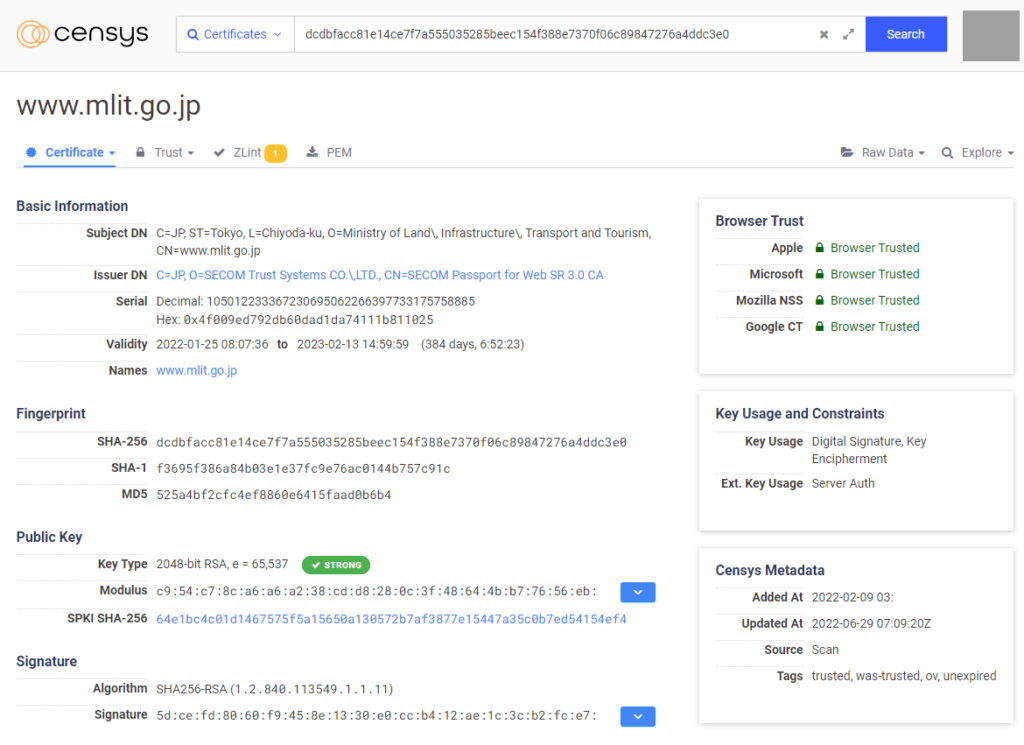Click the validity start date 2022-01-25 08:07:36
The height and width of the screenshot is (745, 1024).
pyautogui.click(x=212, y=344)
